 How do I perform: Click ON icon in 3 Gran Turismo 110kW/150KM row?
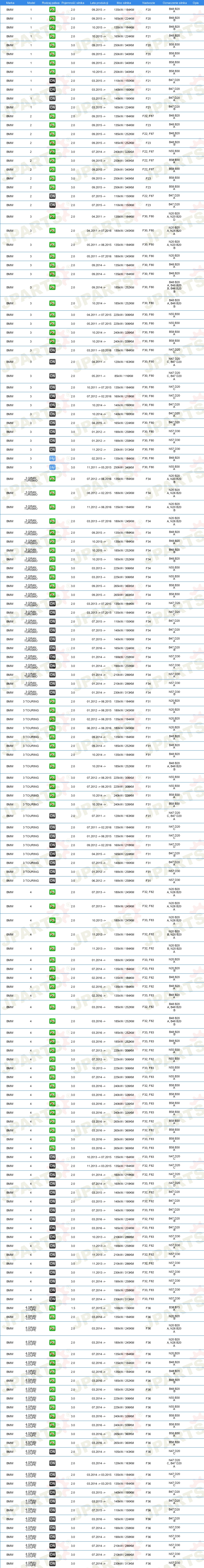[x=52, y=622]
